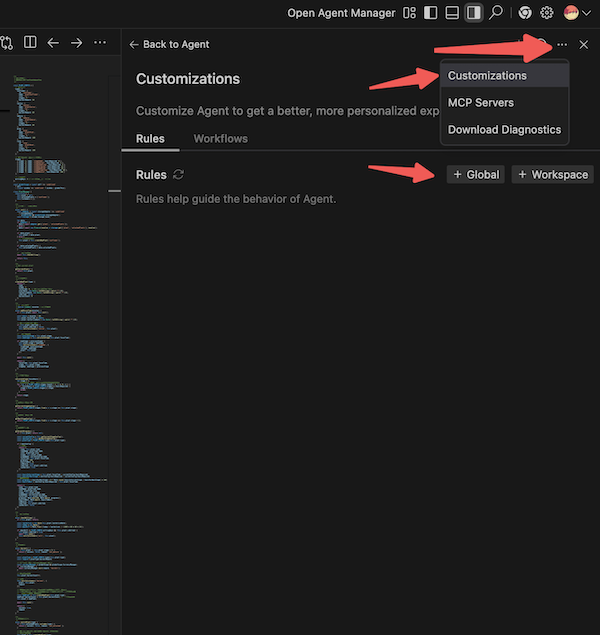The image size is (600, 635).
Task: Toggle the primary side bar
Action: (431, 13)
